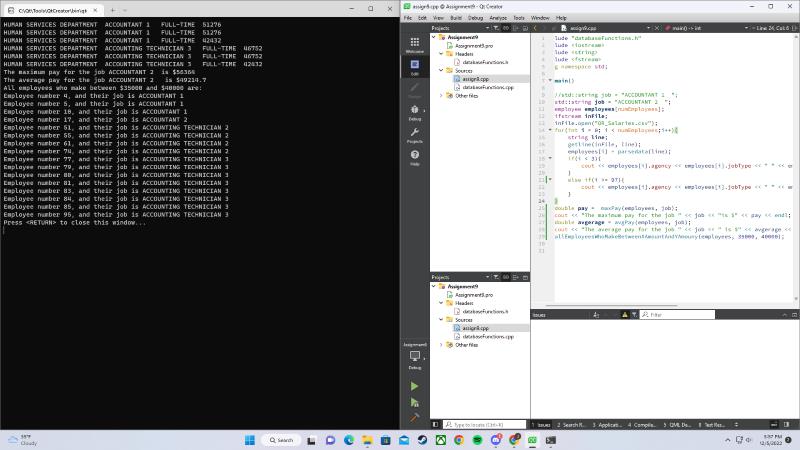The width and height of the screenshot is (800, 450).
Task: Select databaseFunctions.cpp in top tree
Action: (488, 87)
